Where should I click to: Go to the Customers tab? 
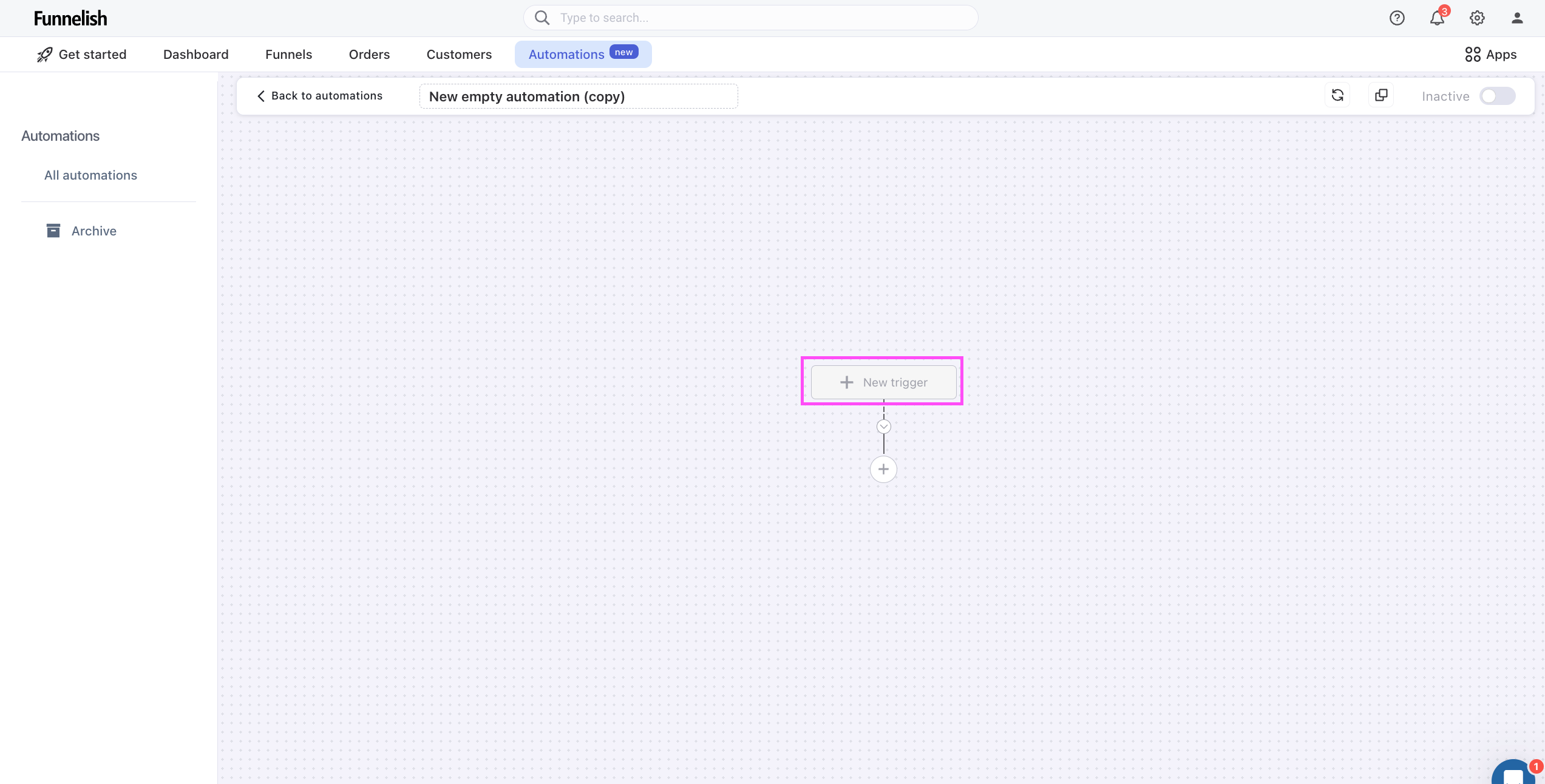point(459,55)
